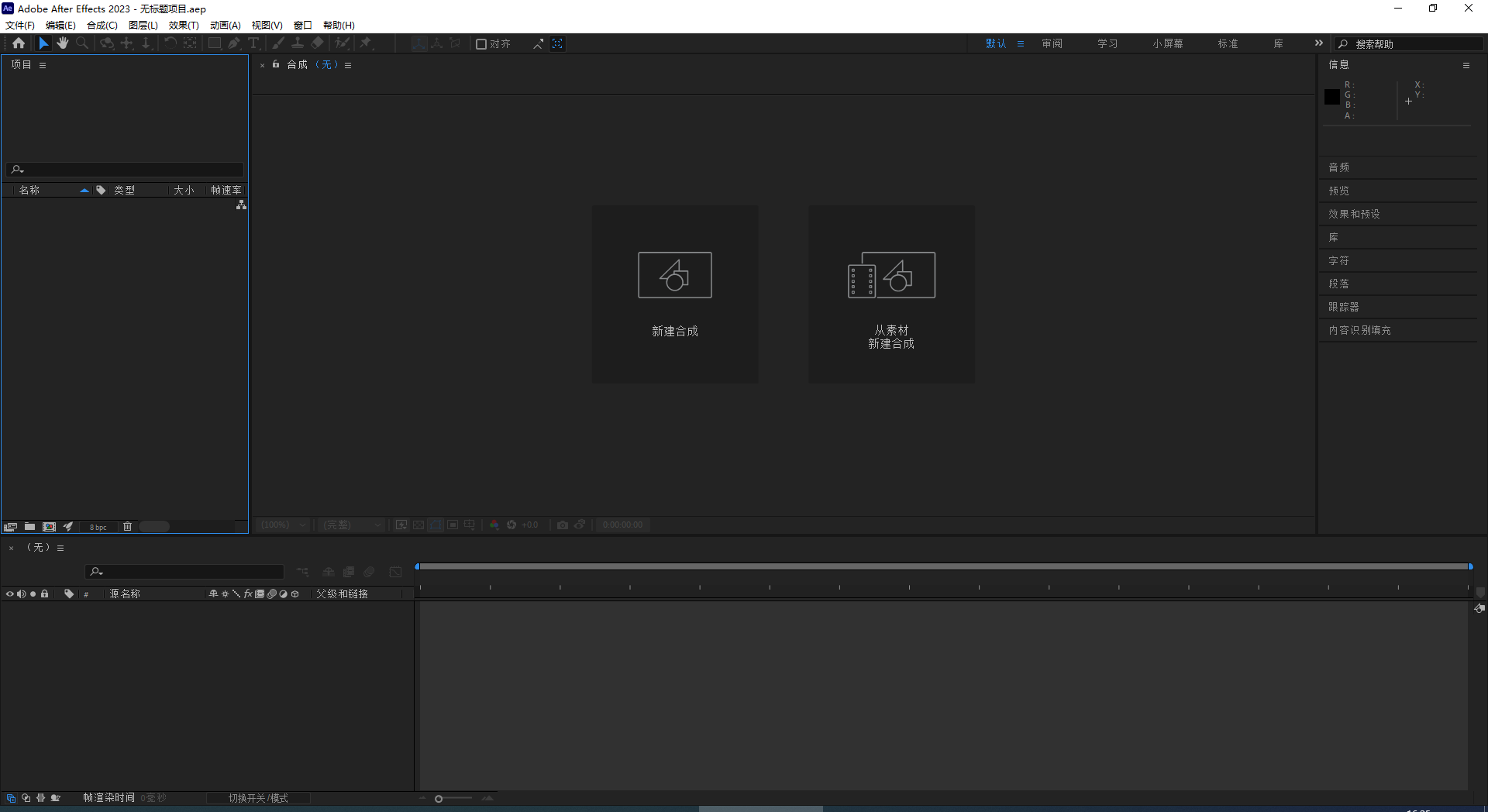Open the 效果 menu

[x=183, y=25]
